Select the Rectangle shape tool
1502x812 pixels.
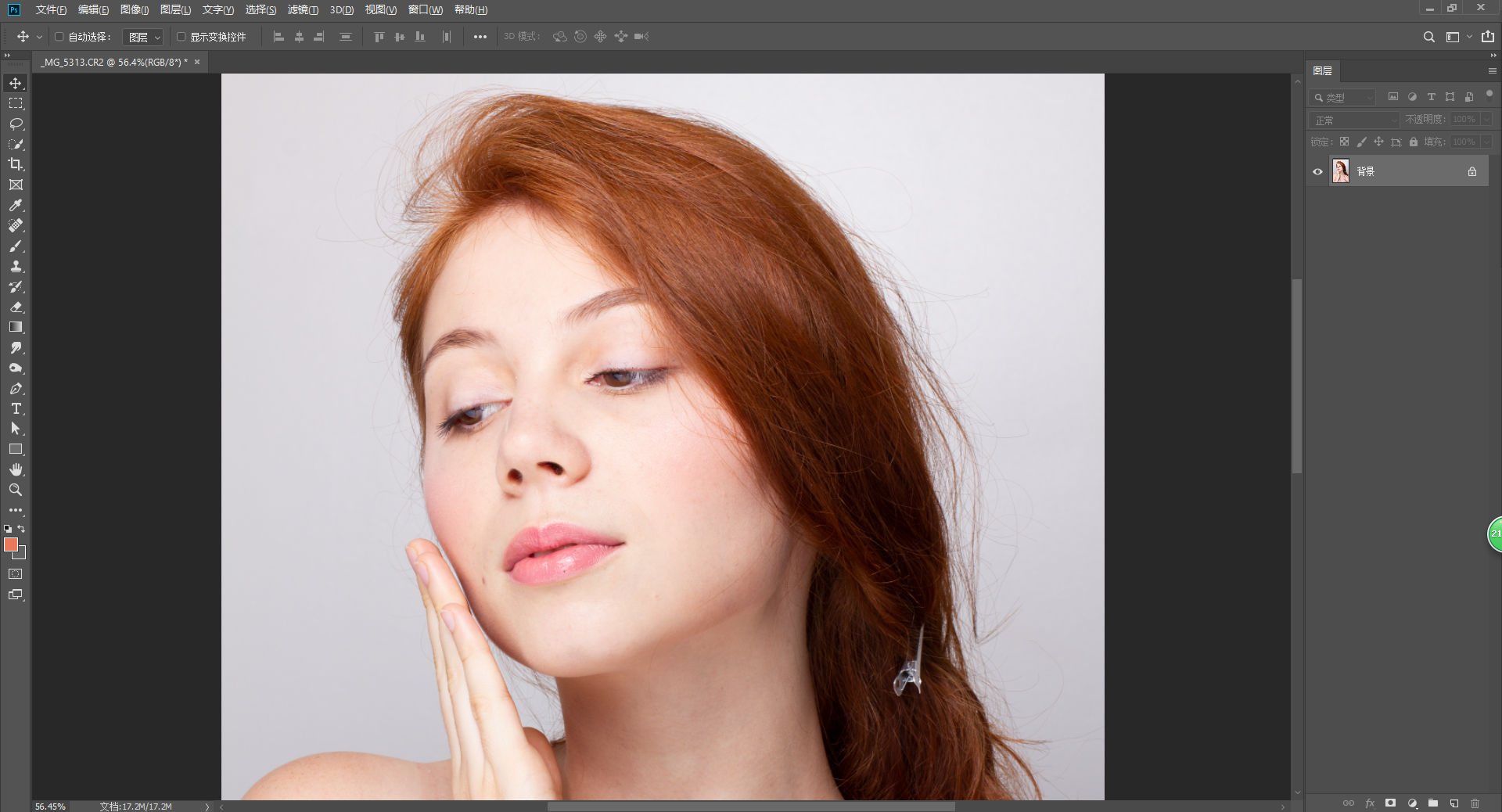tap(16, 449)
